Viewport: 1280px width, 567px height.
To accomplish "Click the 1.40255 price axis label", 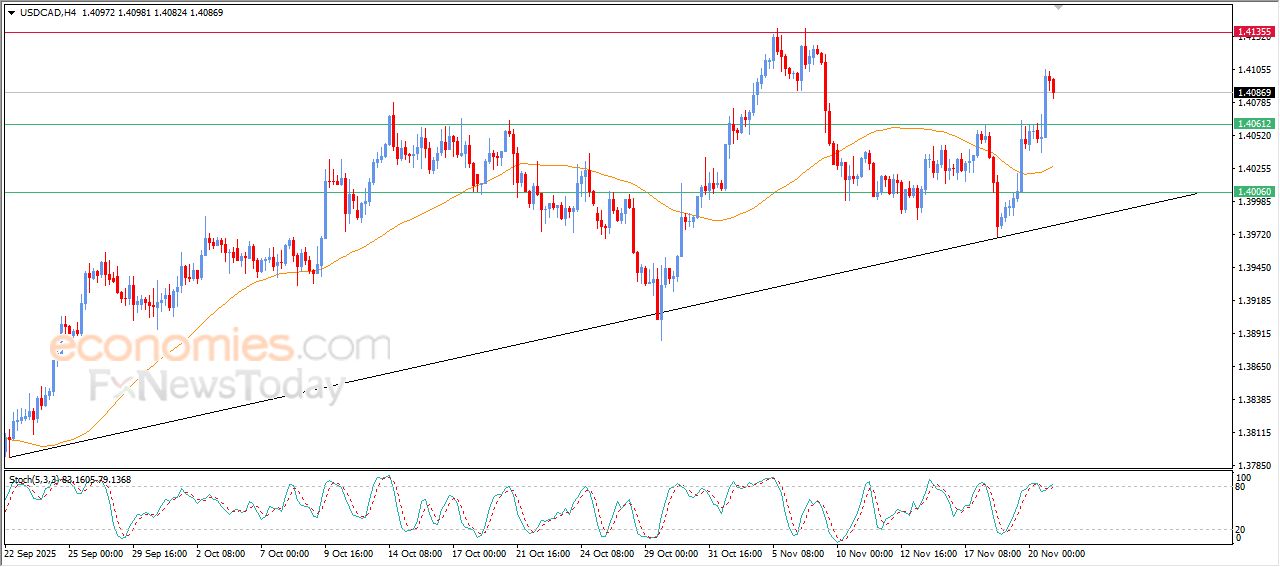I will click(1254, 169).
